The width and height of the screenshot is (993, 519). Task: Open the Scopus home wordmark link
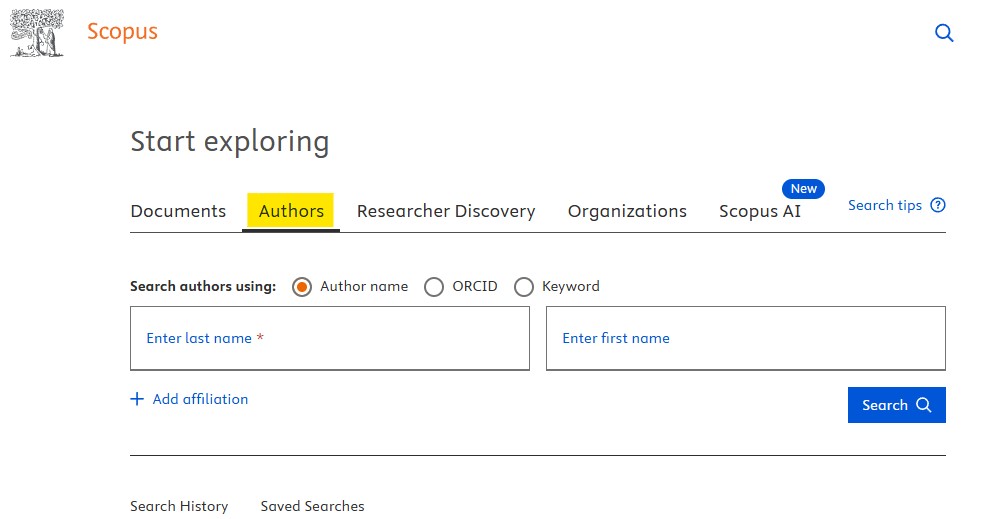pos(122,31)
